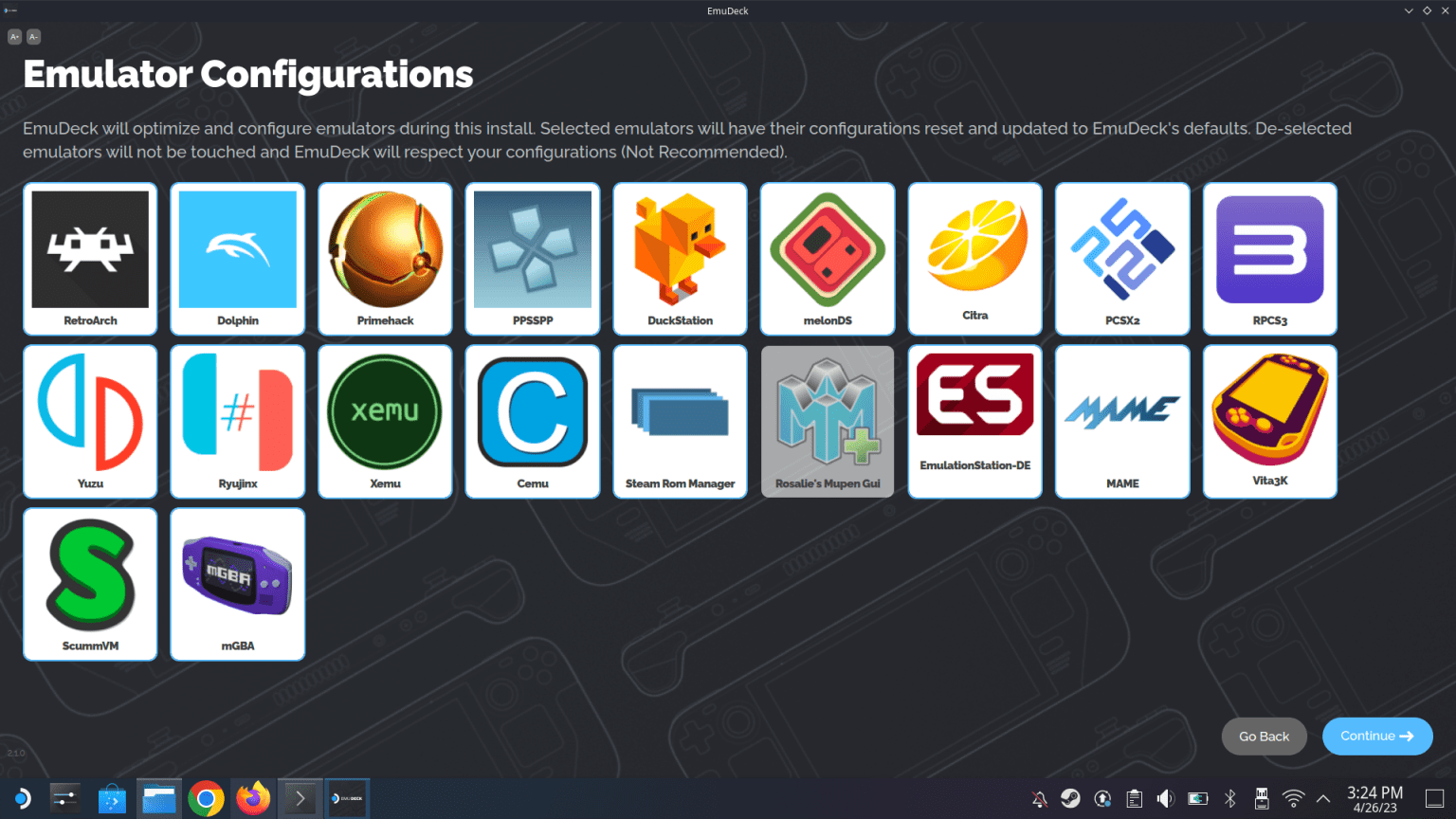
Task: Expand hidden system tray icons
Action: (x=1321, y=798)
